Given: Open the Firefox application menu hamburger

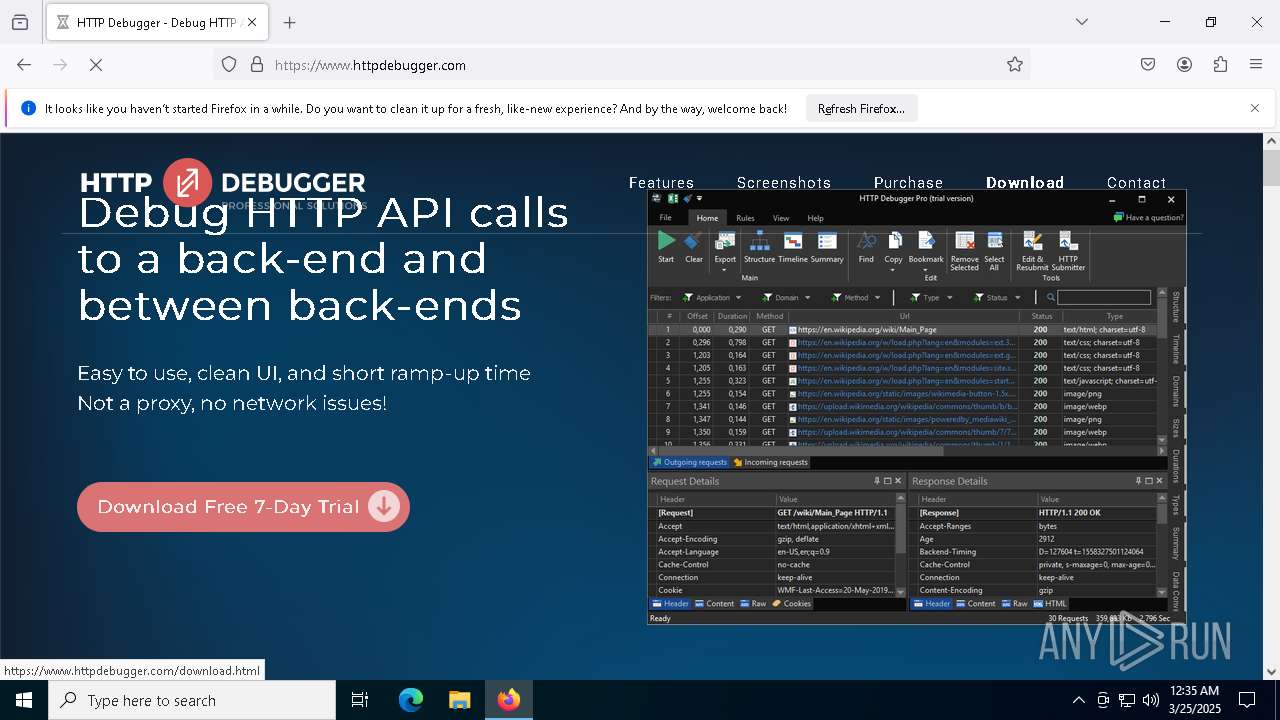Looking at the screenshot, I should point(1256,65).
